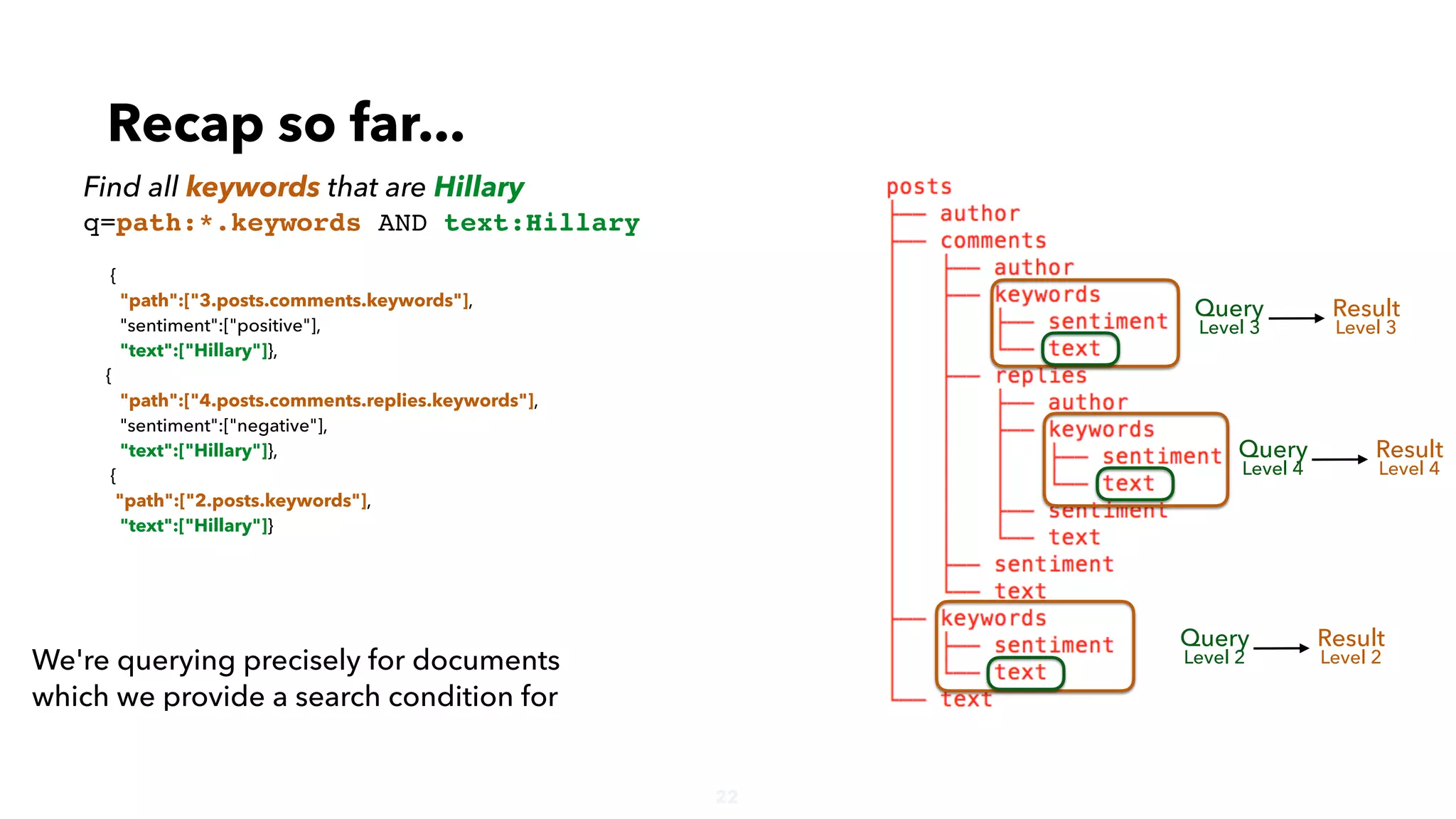The height and width of the screenshot is (819, 1456).
Task: Click the bottom caption about querying precisely
Action: [x=295, y=678]
